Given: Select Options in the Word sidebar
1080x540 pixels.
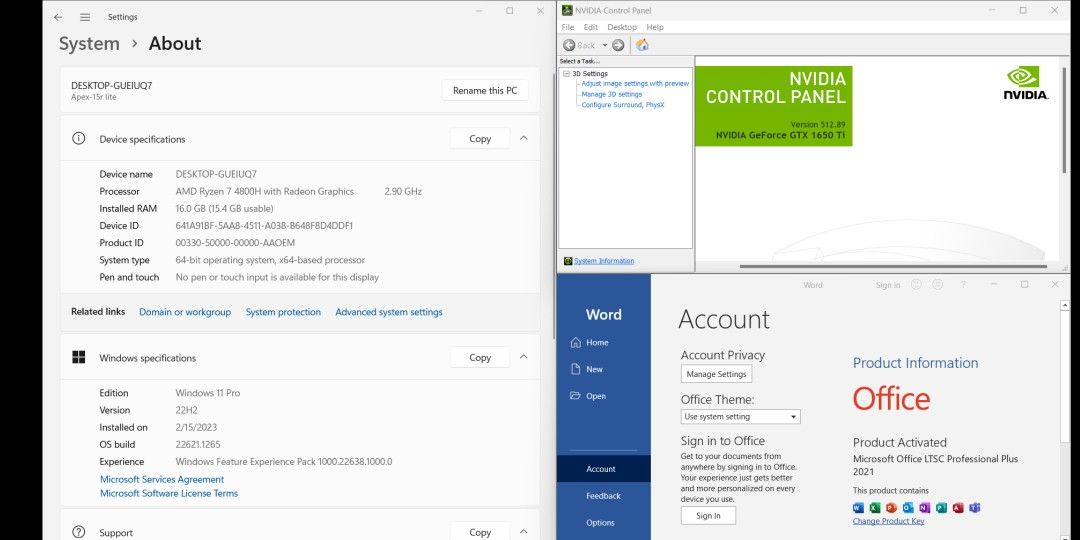Looking at the screenshot, I should (x=600, y=522).
